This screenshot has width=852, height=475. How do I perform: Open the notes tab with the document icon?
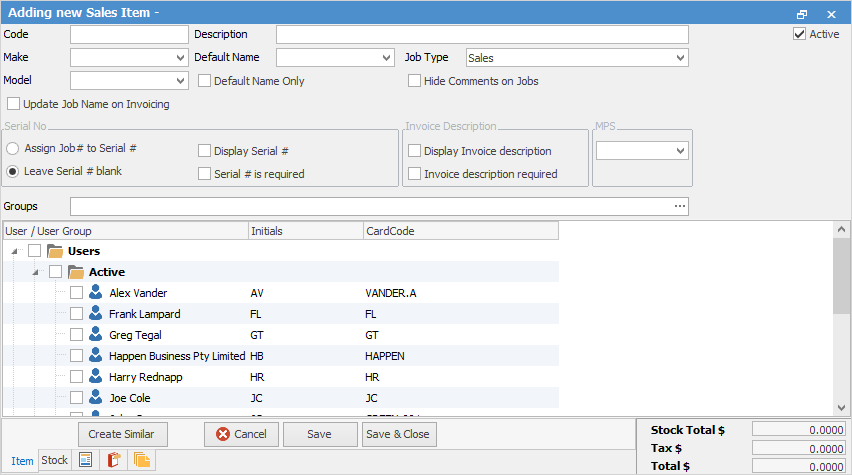pyautogui.click(x=85, y=460)
